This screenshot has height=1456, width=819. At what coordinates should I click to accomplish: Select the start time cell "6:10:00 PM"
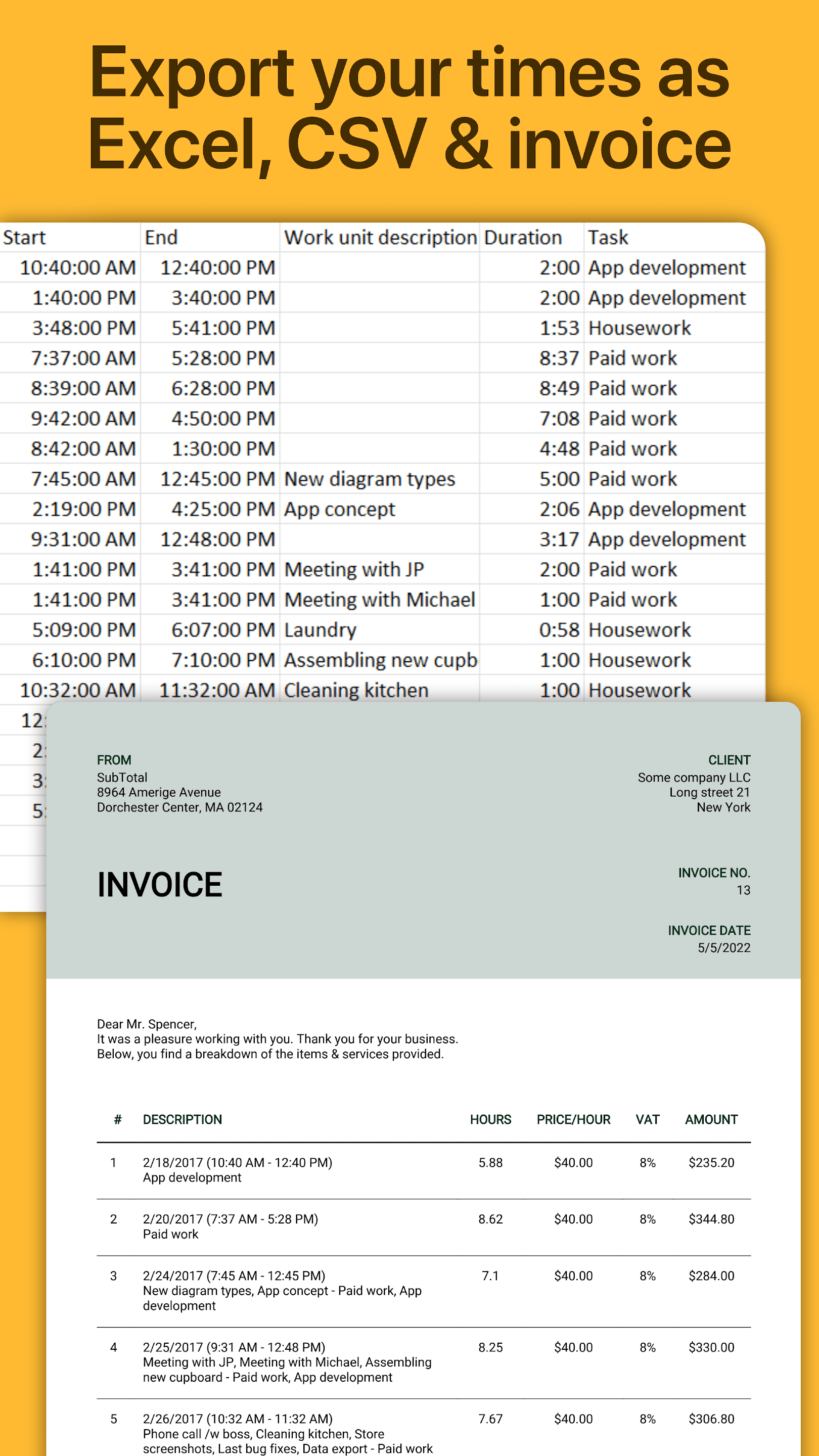click(84, 660)
